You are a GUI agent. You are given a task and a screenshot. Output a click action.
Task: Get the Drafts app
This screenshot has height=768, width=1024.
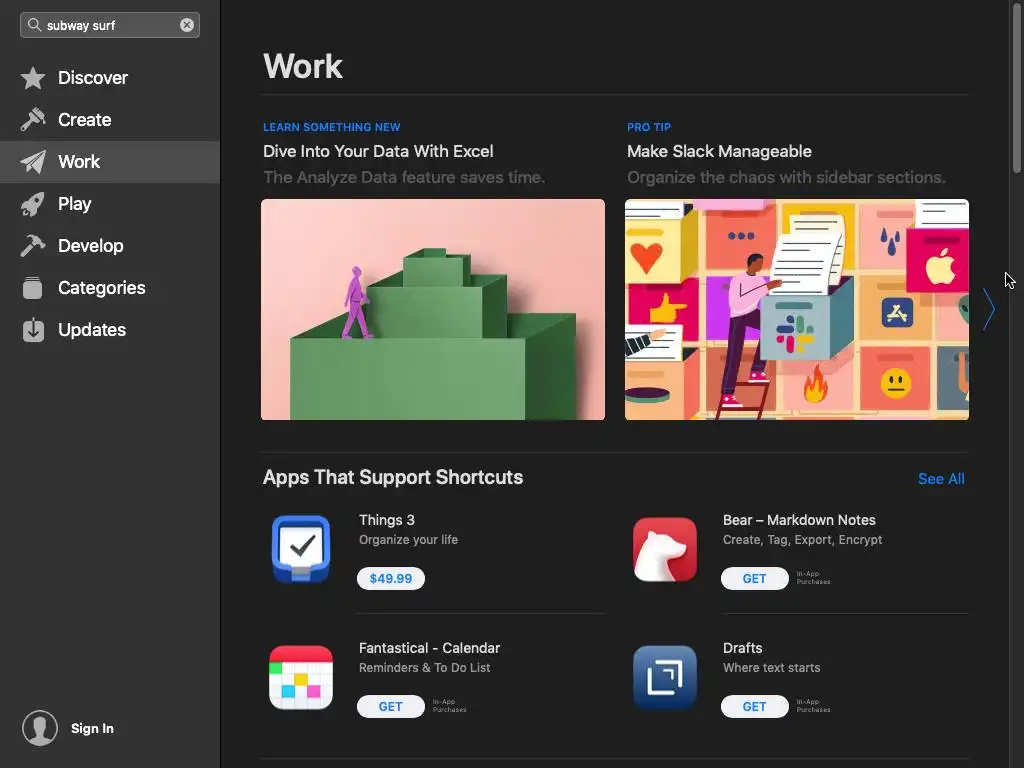point(754,707)
